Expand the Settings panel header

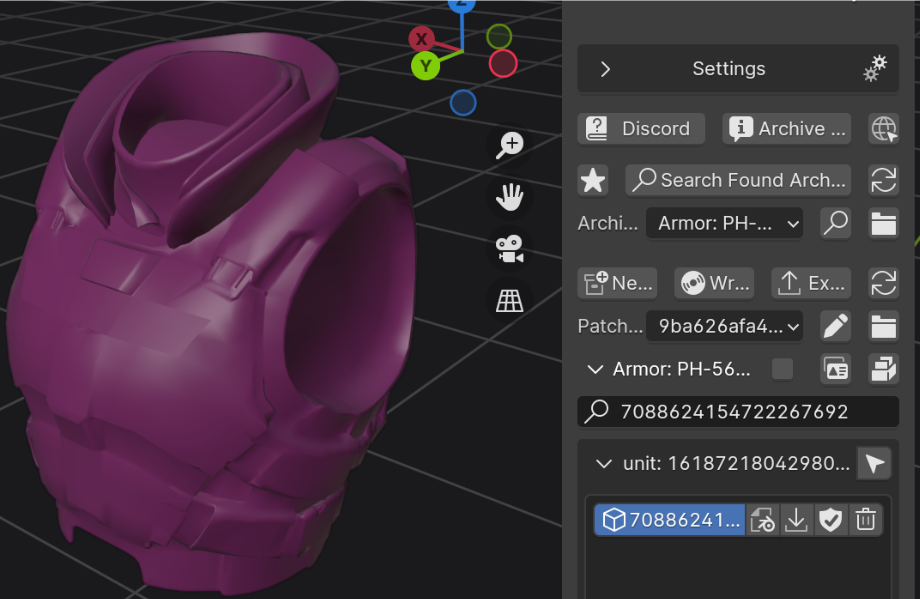[x=731, y=69]
